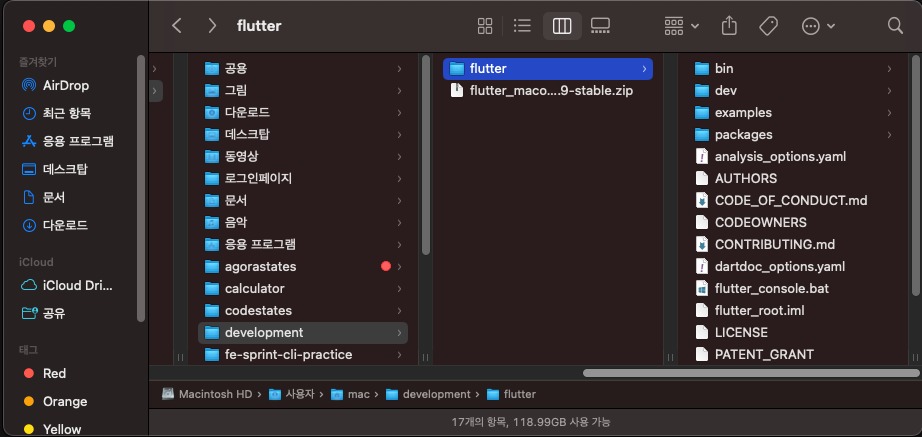The height and width of the screenshot is (437, 922).
Task: Select the 공용 folder
Action: [x=303, y=69]
